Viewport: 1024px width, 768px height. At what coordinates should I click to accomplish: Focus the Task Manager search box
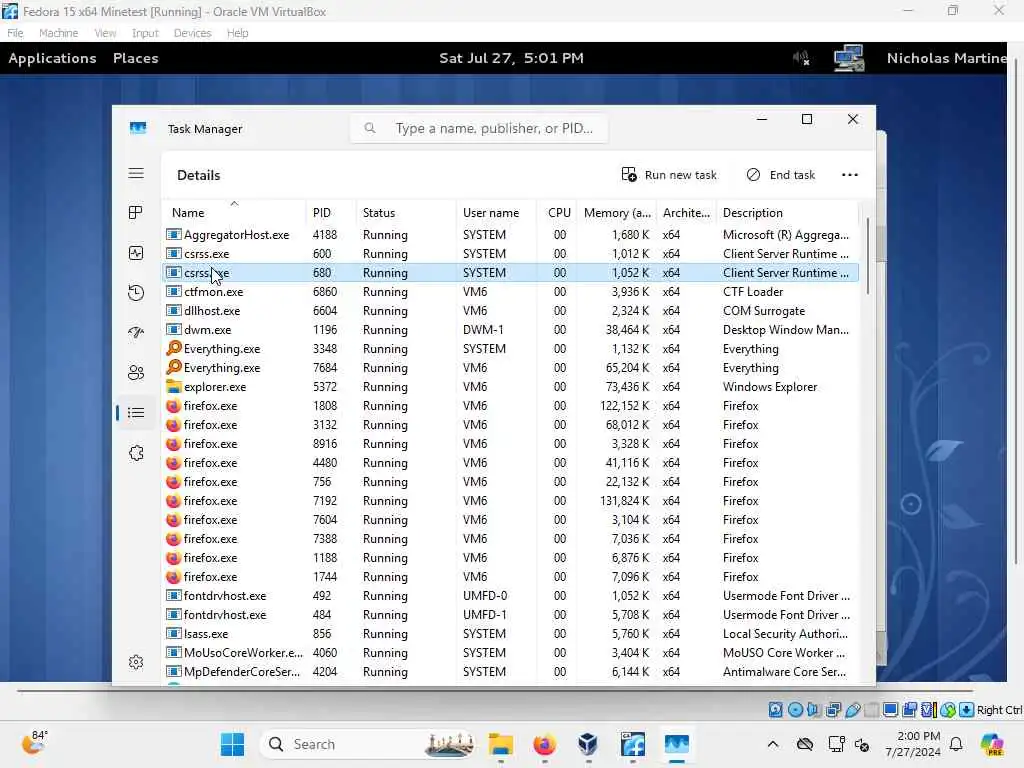(479, 129)
